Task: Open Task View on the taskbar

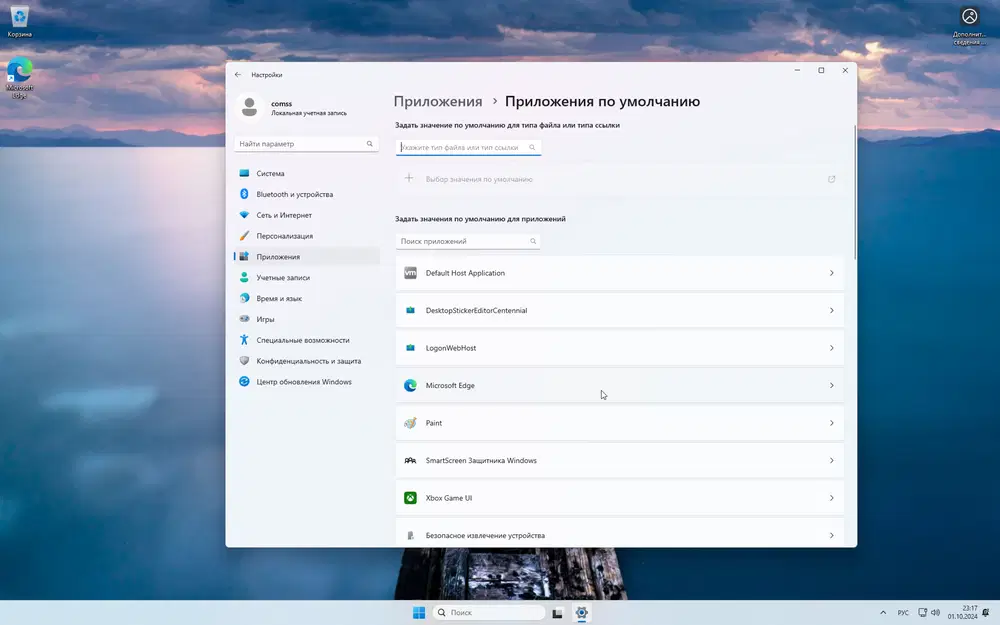Action: pos(557,613)
